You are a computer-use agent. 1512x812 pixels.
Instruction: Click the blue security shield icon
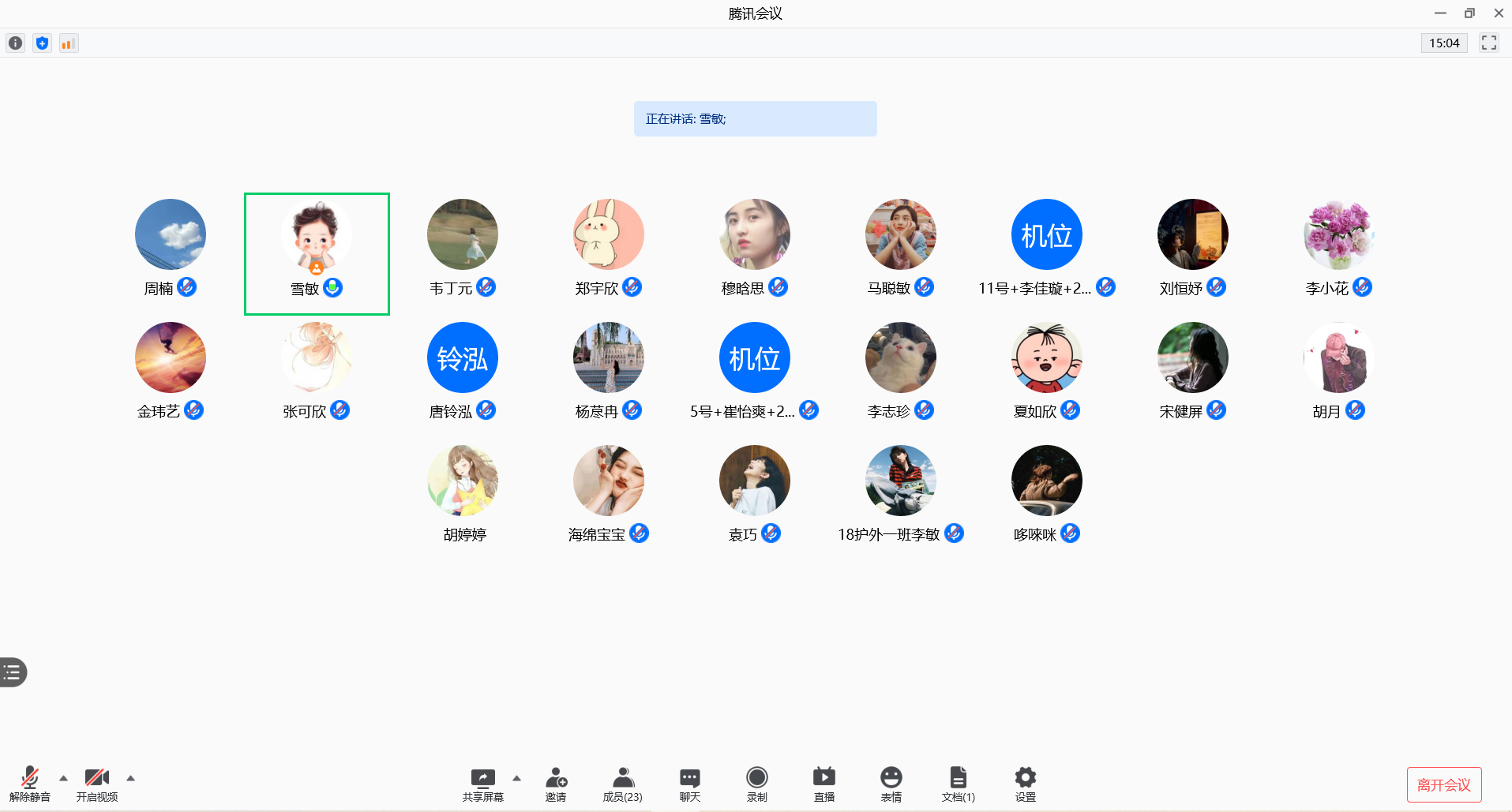pos(42,43)
